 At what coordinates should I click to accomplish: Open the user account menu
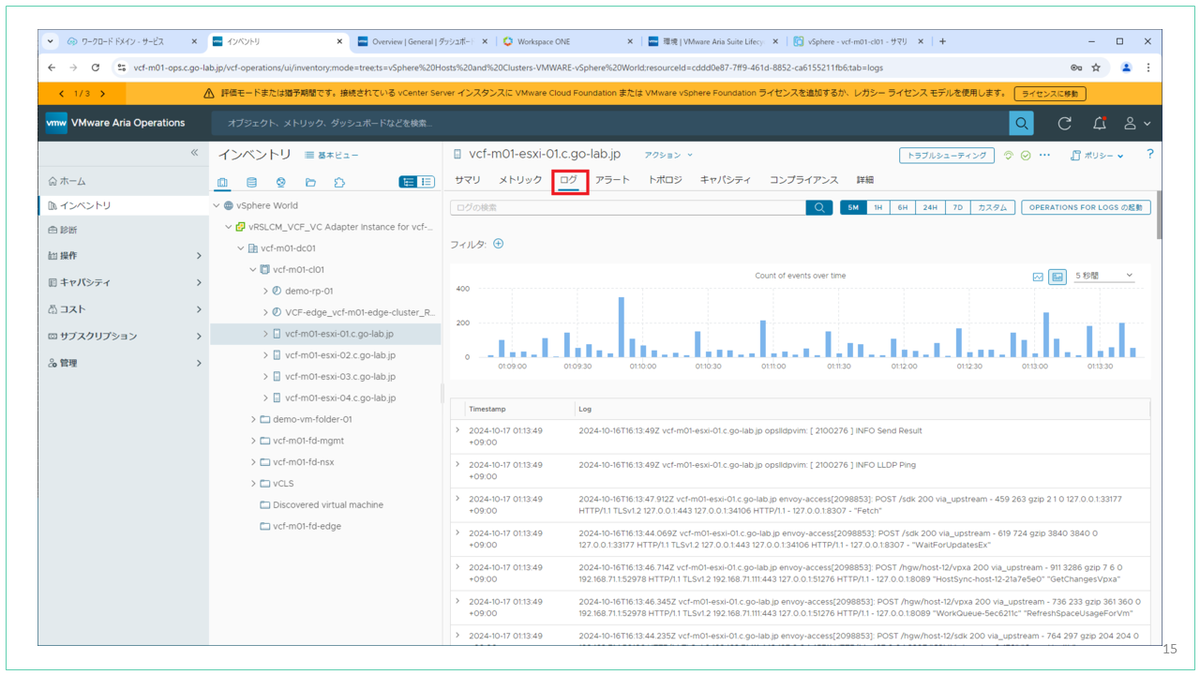[1136, 123]
